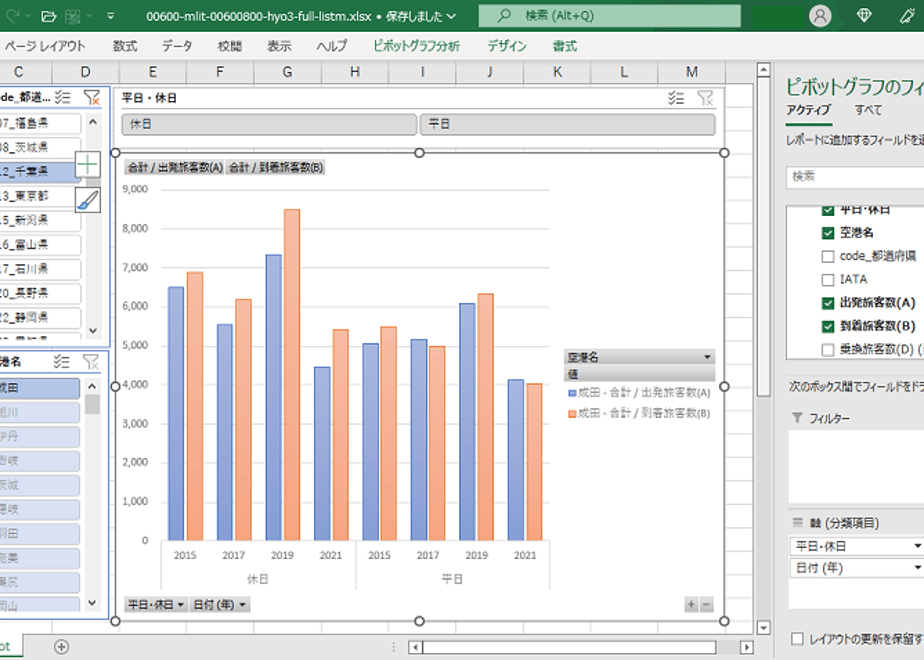Select 成田 in the 空港名 slicer

click(x=39, y=388)
